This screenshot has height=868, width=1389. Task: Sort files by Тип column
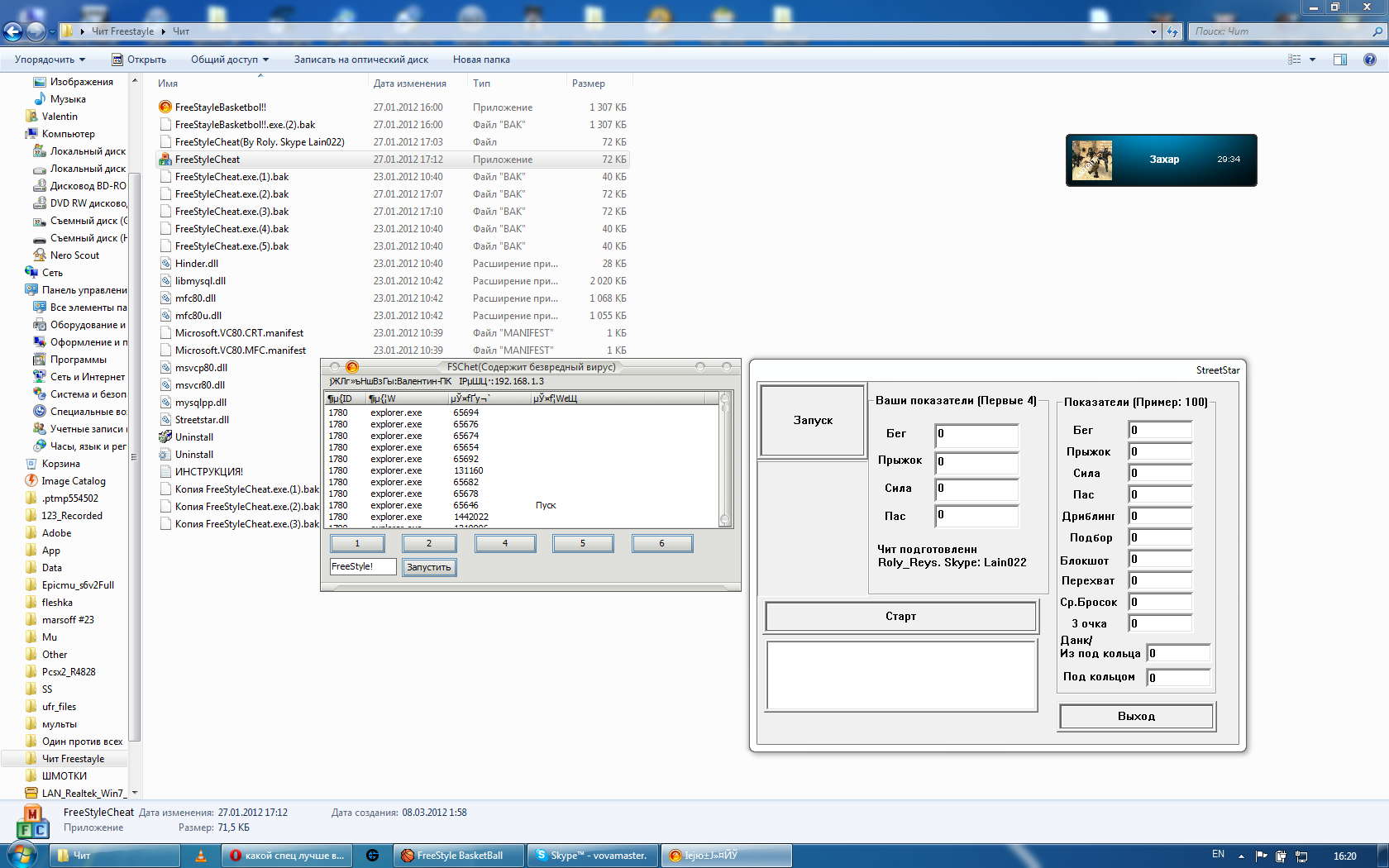tap(518, 83)
